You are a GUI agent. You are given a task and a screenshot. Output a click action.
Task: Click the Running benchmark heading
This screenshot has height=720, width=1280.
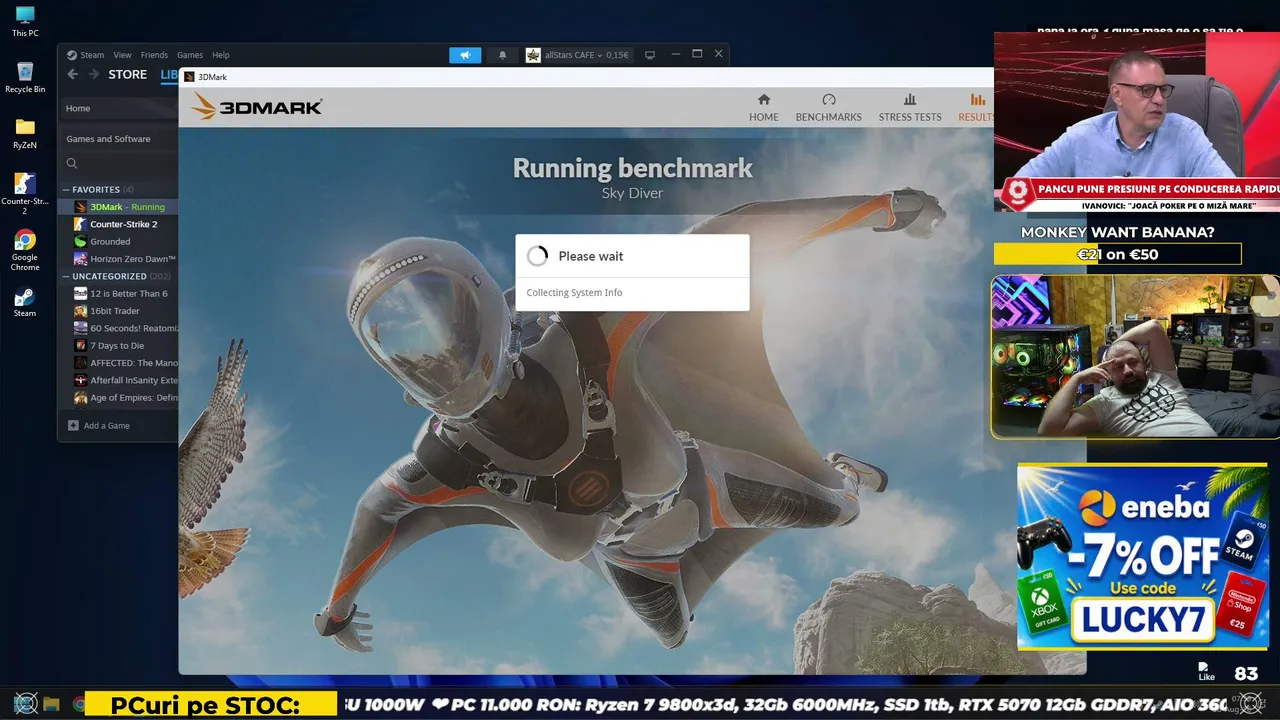633,168
